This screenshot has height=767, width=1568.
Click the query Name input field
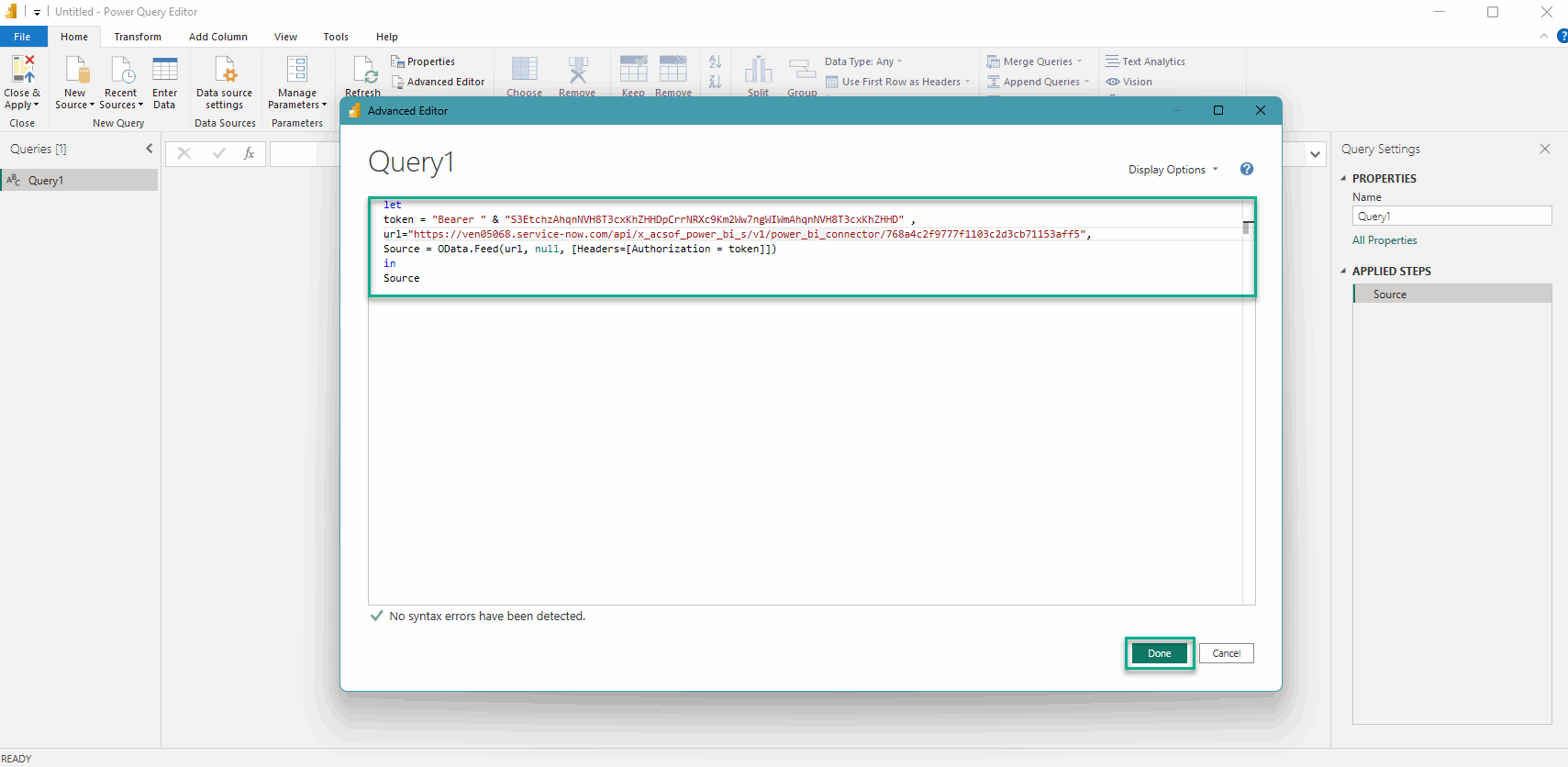[1452, 216]
